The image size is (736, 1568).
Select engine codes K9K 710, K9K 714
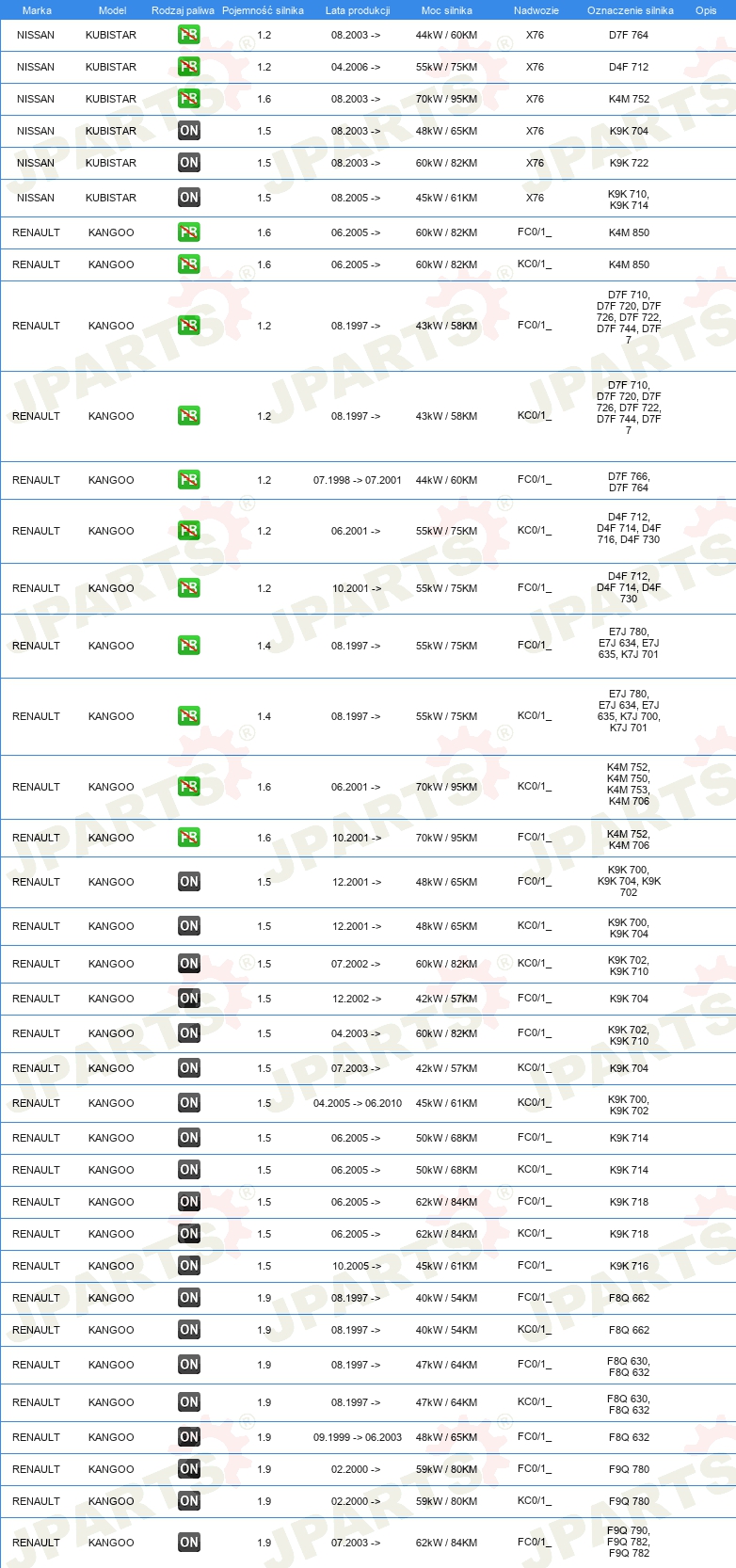click(x=629, y=200)
